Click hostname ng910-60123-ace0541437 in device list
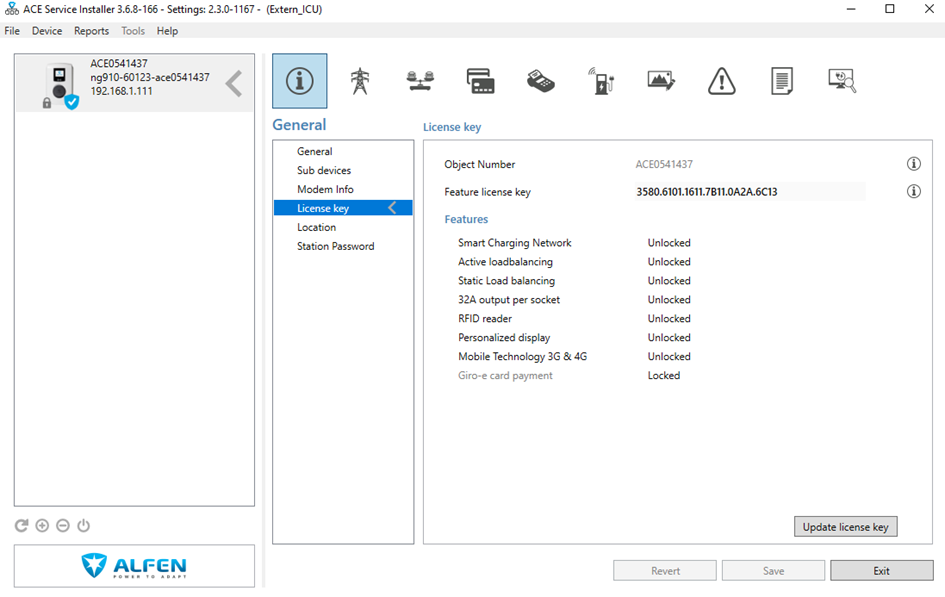 tap(150, 77)
